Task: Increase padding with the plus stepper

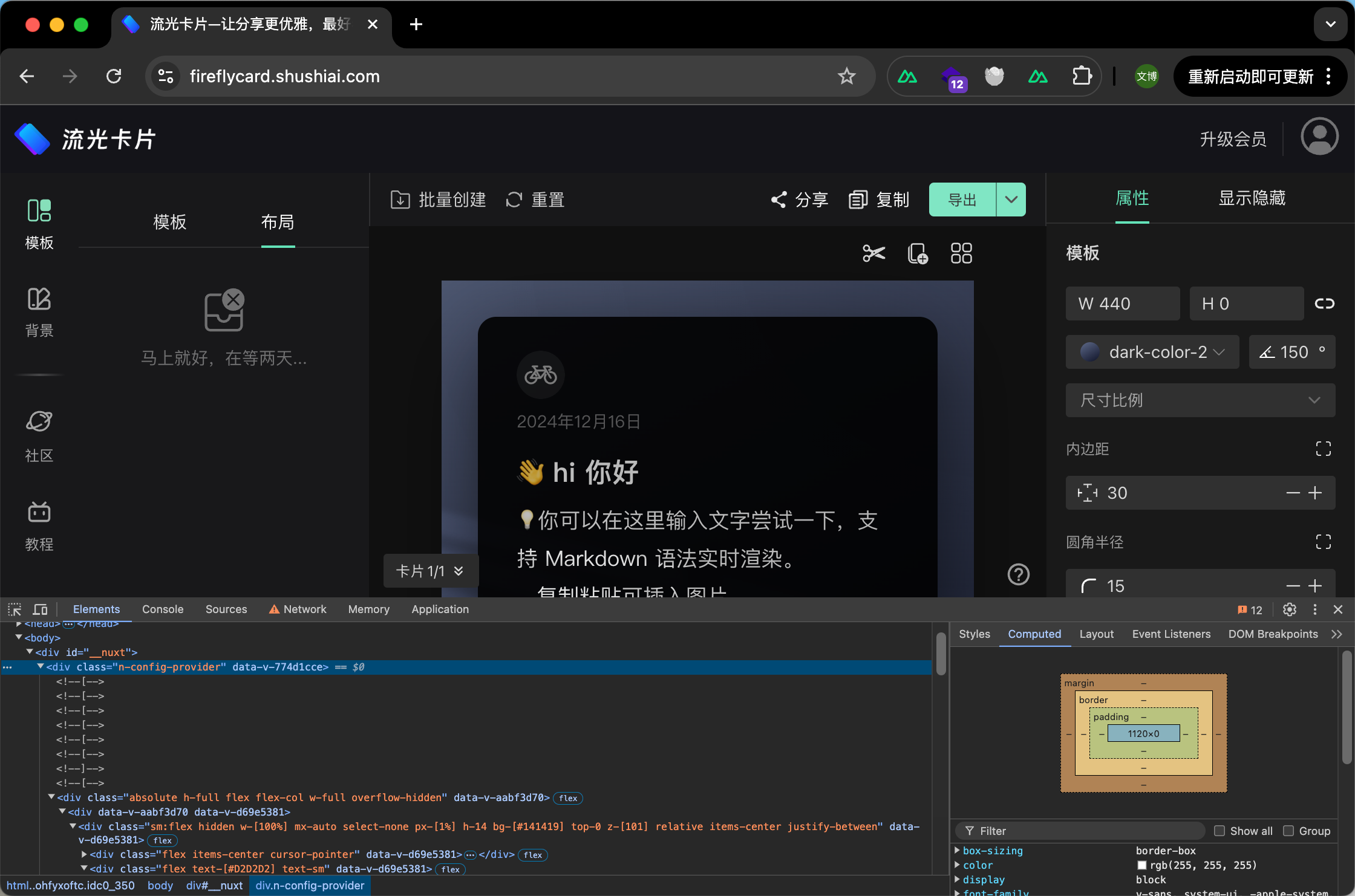Action: pyautogui.click(x=1314, y=492)
